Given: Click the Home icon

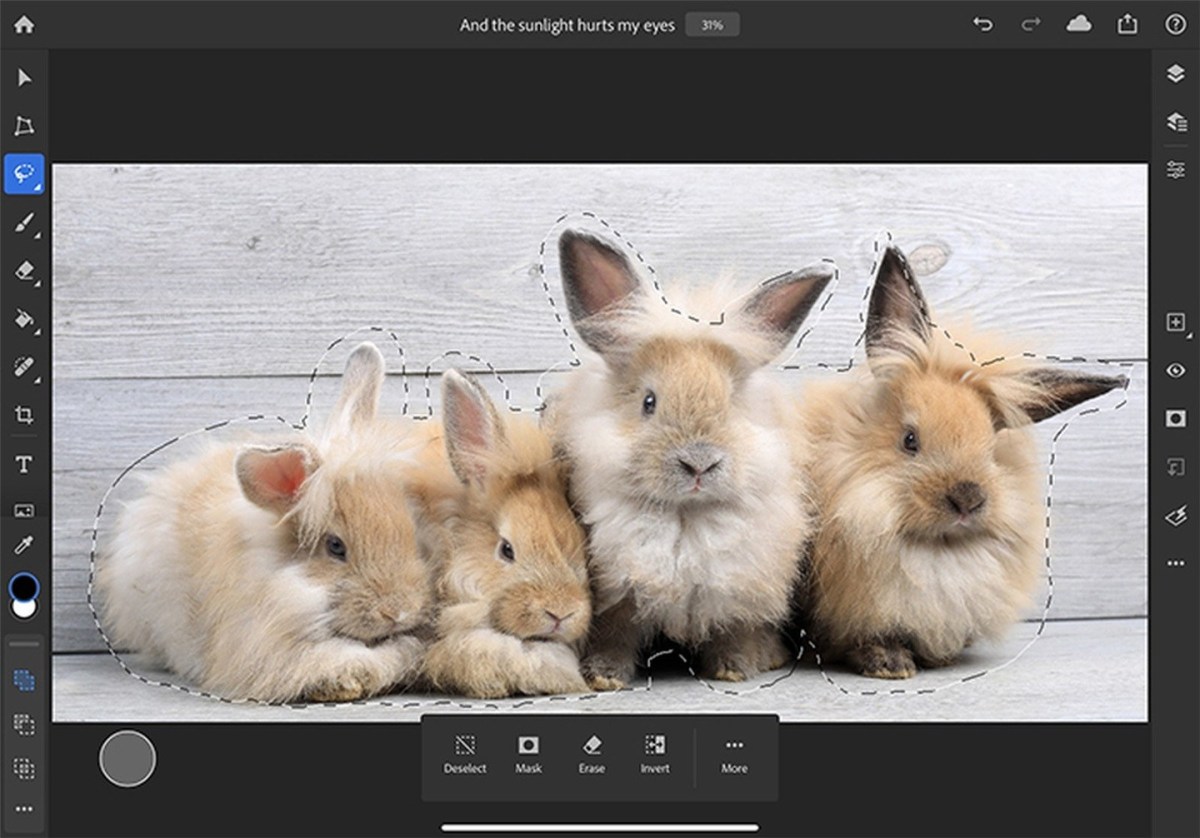Looking at the screenshot, I should tap(24, 24).
